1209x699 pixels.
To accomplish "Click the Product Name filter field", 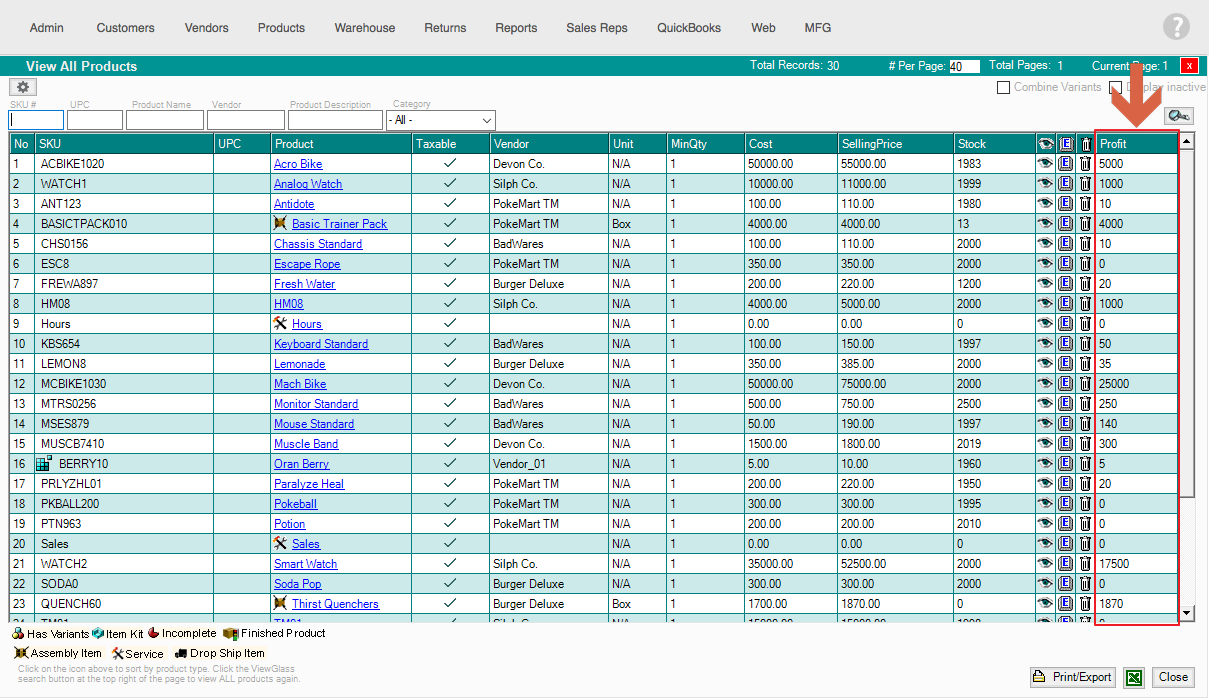I will [x=164, y=120].
